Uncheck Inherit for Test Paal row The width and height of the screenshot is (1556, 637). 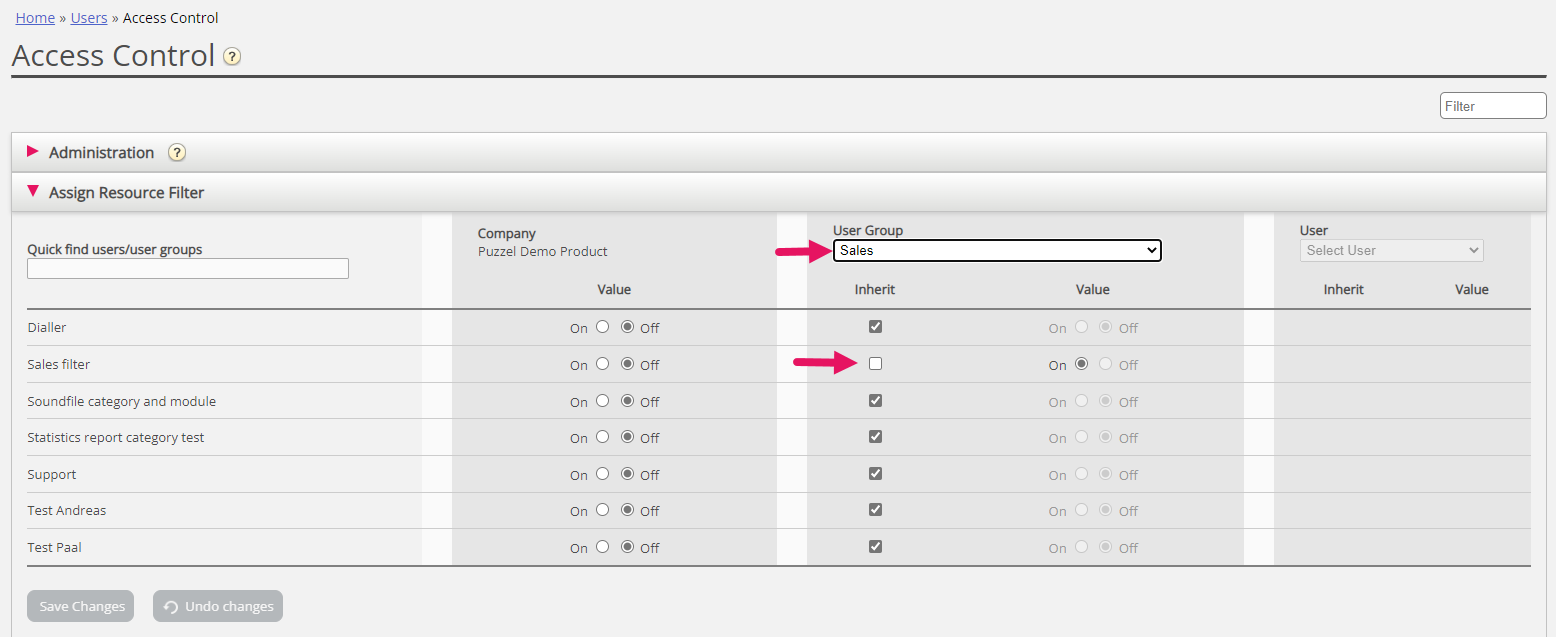(875, 547)
